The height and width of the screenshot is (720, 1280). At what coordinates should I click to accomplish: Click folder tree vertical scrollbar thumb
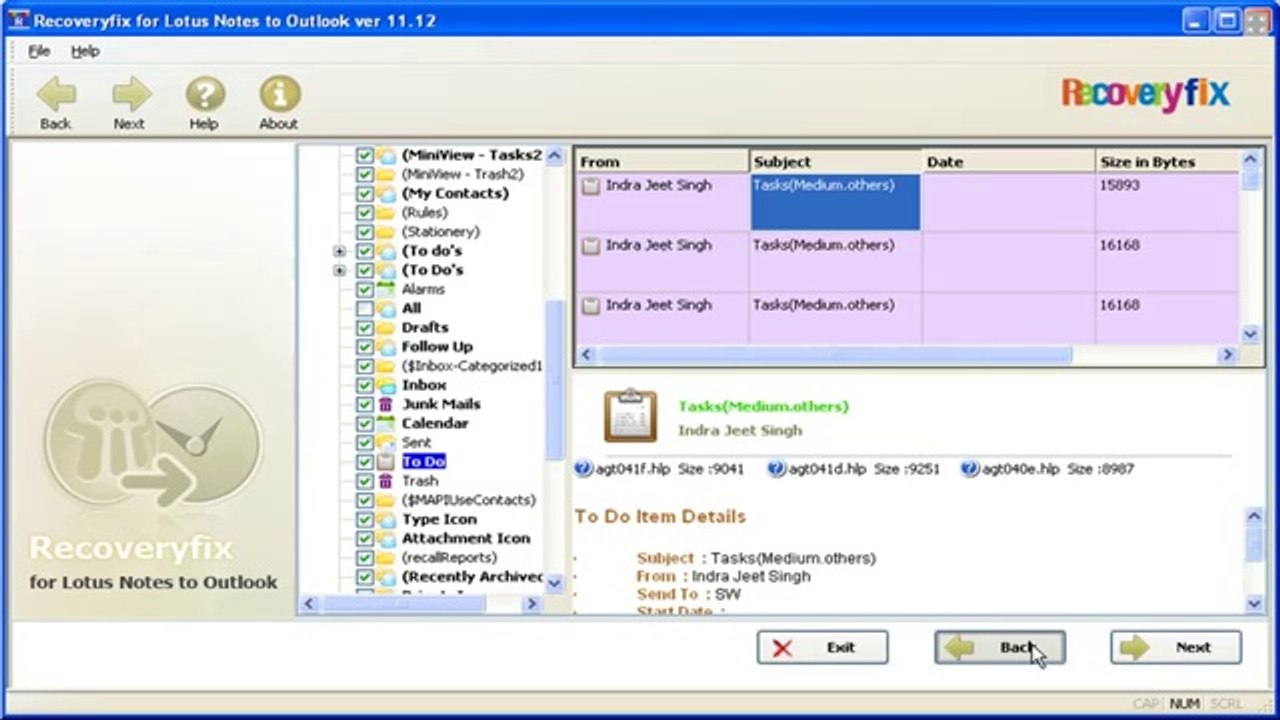click(555, 380)
